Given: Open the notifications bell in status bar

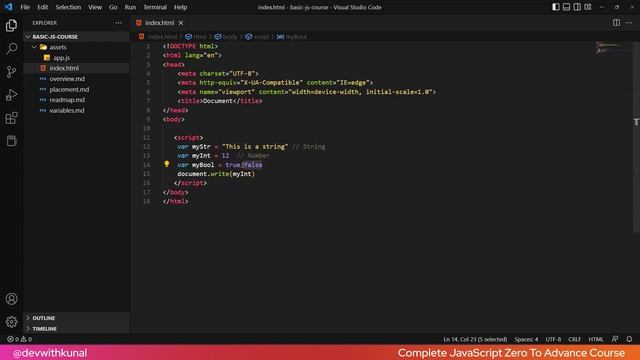Looking at the screenshot, I should (x=629, y=339).
